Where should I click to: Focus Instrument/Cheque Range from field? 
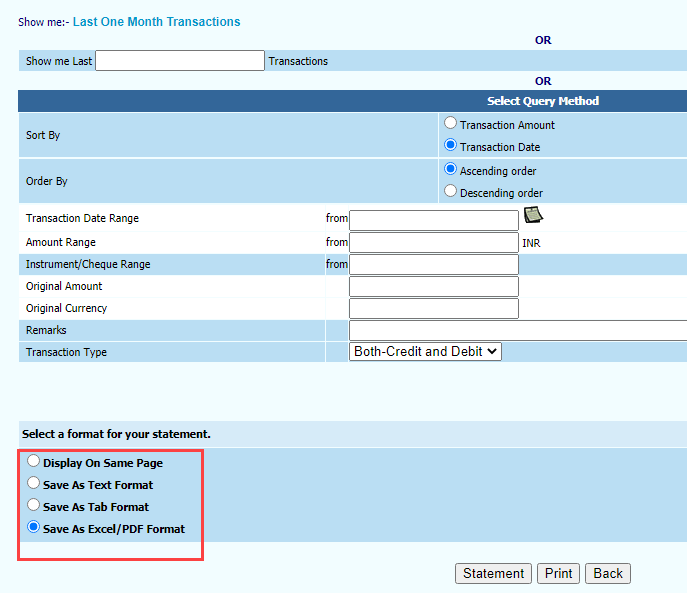[x=434, y=264]
